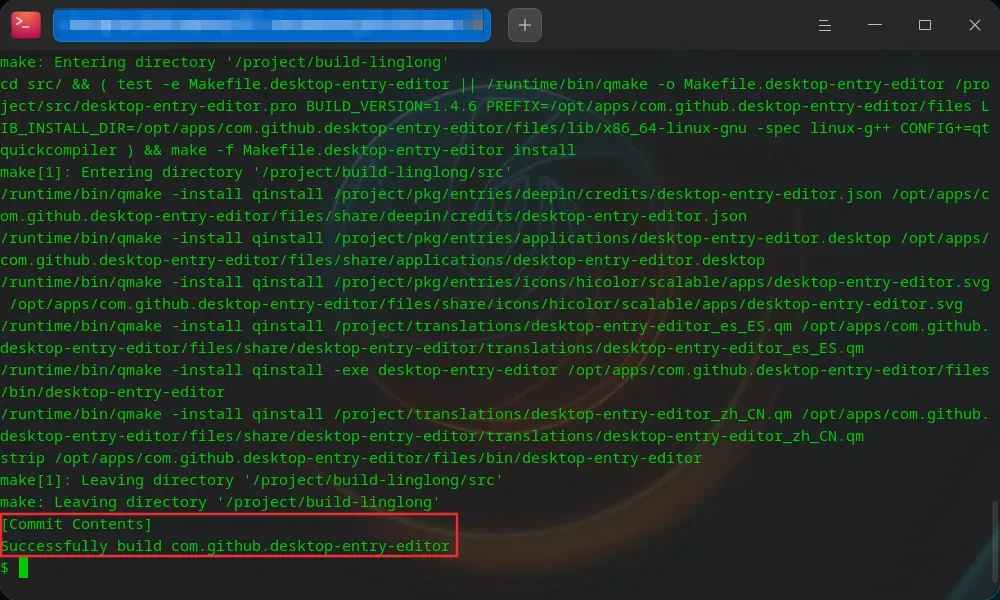Click the 'strip /opt/apps' command line
The width and height of the screenshot is (1000, 600).
(x=351, y=458)
